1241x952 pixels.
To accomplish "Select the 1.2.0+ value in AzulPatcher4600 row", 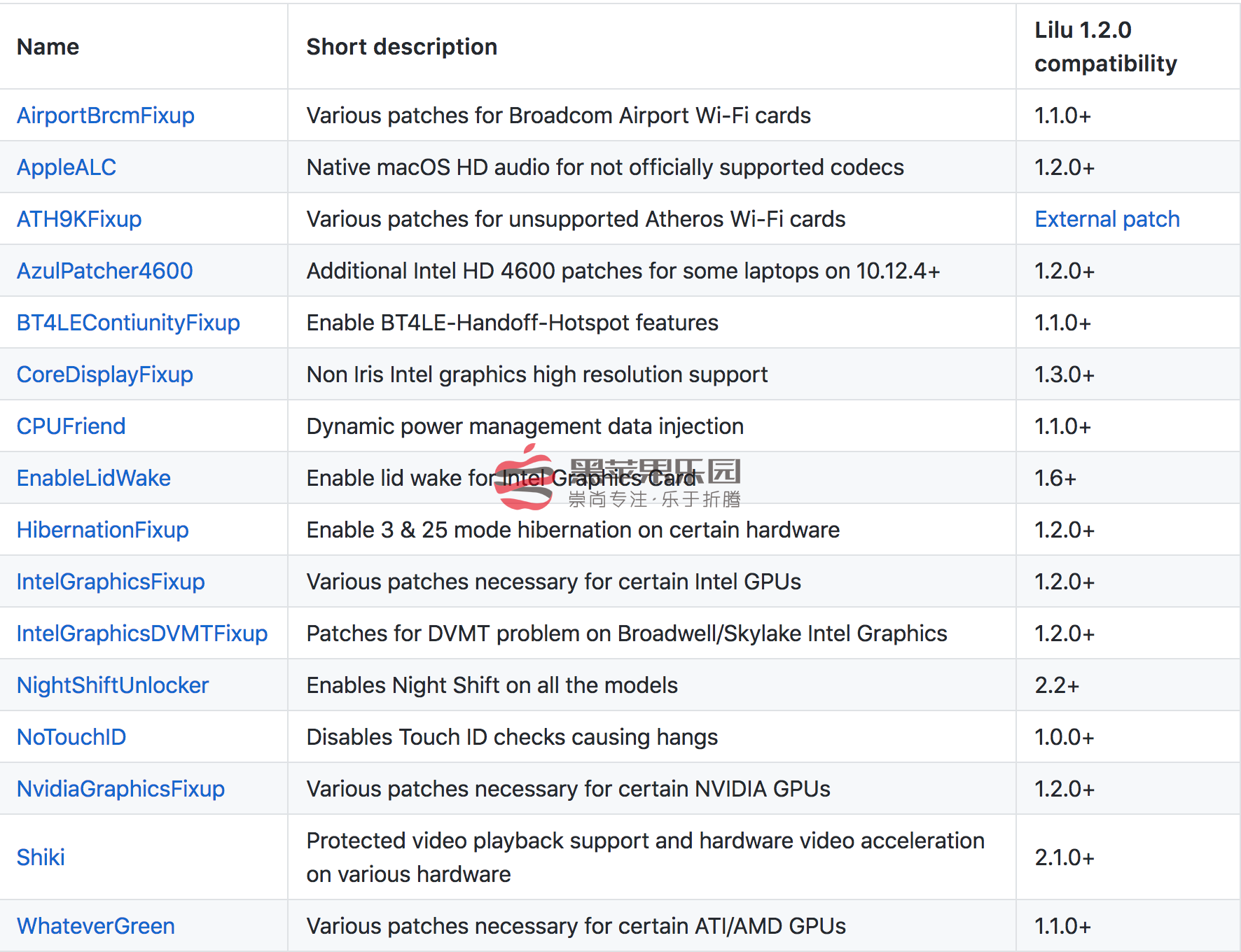I will pos(1065,271).
